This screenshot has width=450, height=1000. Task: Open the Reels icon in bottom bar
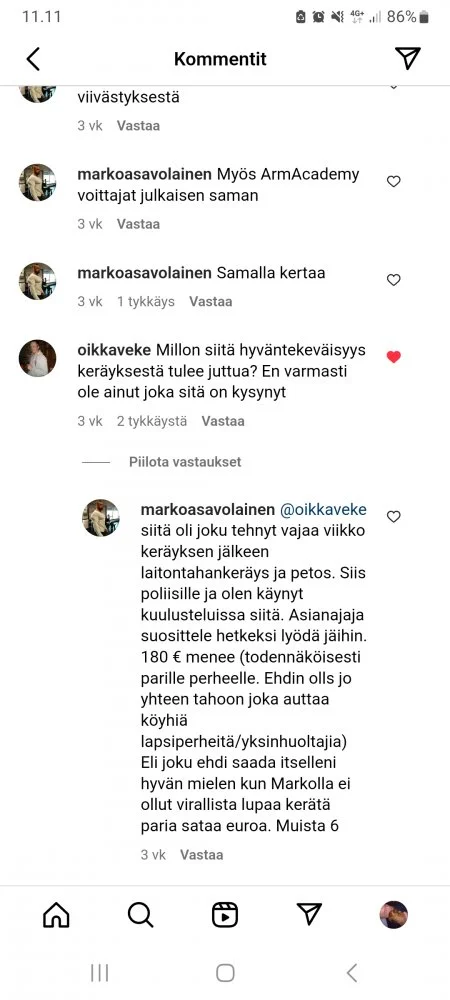224,915
